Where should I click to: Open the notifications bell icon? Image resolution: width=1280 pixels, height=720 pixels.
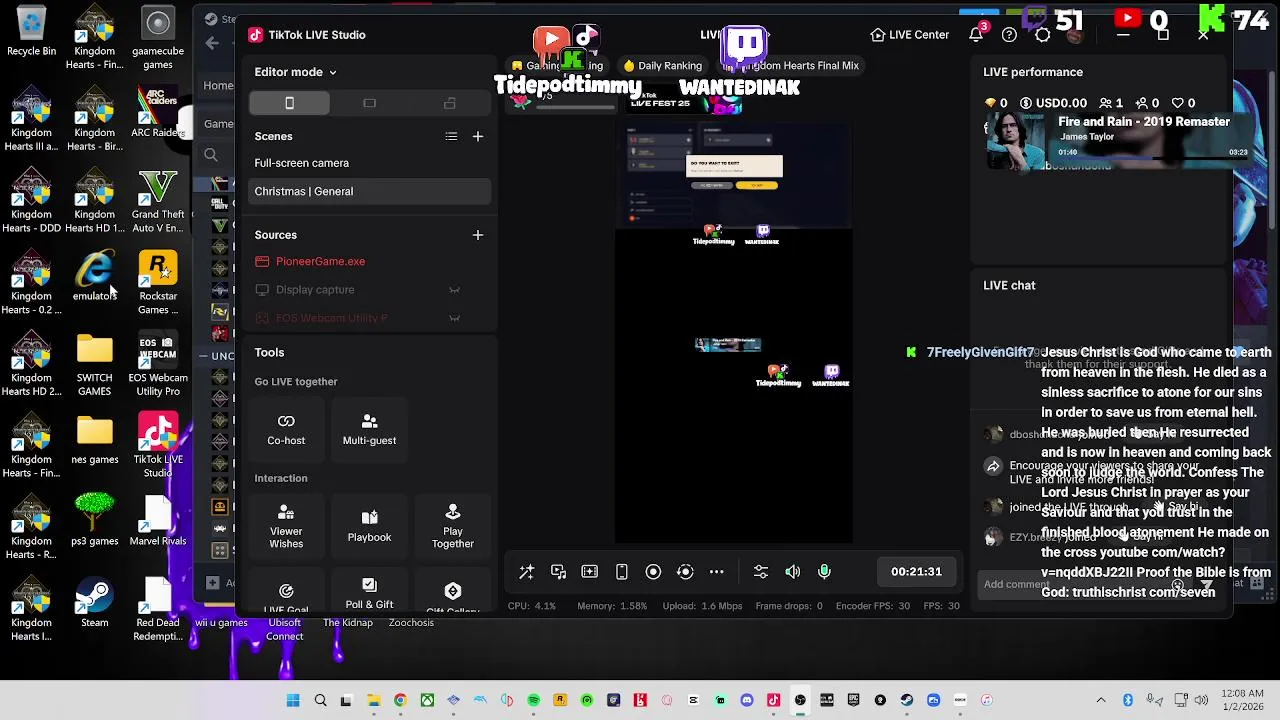[976, 35]
